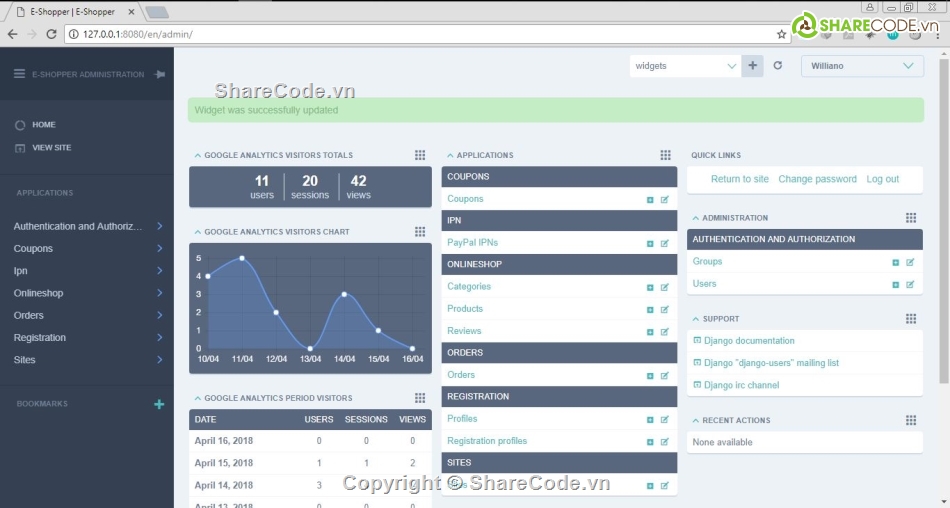Click the edit icon beside Registration profiles
Screen dimensions: 950x508
point(665,441)
